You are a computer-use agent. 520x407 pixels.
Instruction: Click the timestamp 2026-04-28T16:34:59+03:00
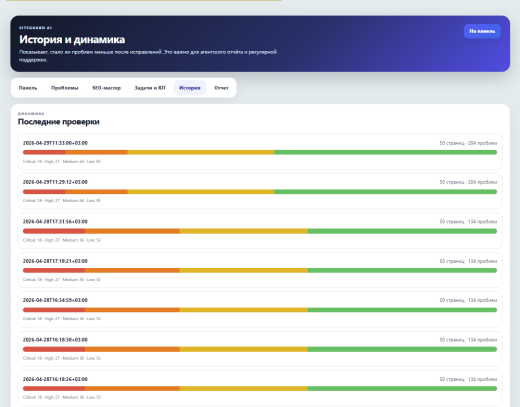[x=55, y=300]
